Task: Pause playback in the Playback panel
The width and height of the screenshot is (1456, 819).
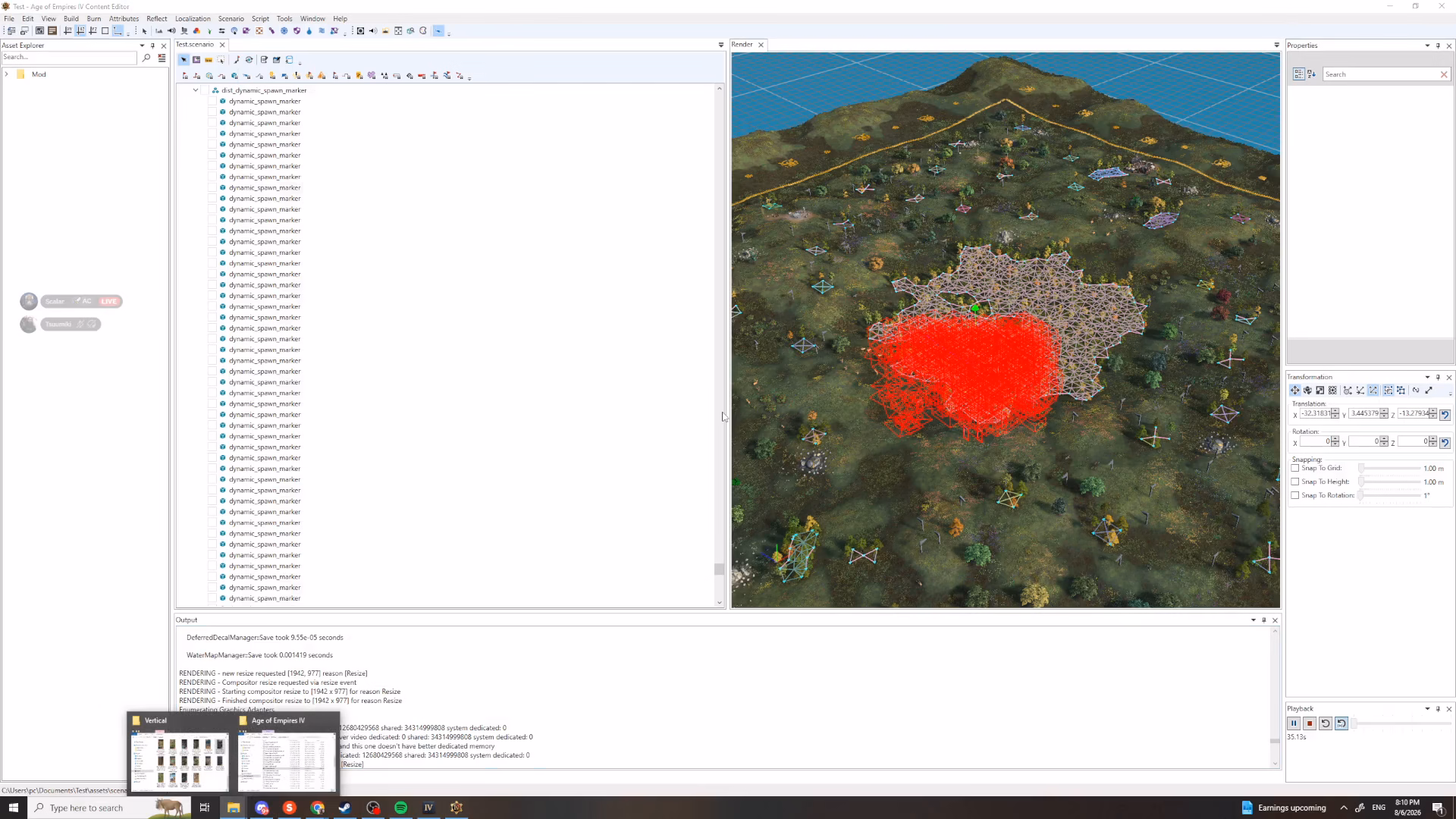Action: tap(1294, 723)
